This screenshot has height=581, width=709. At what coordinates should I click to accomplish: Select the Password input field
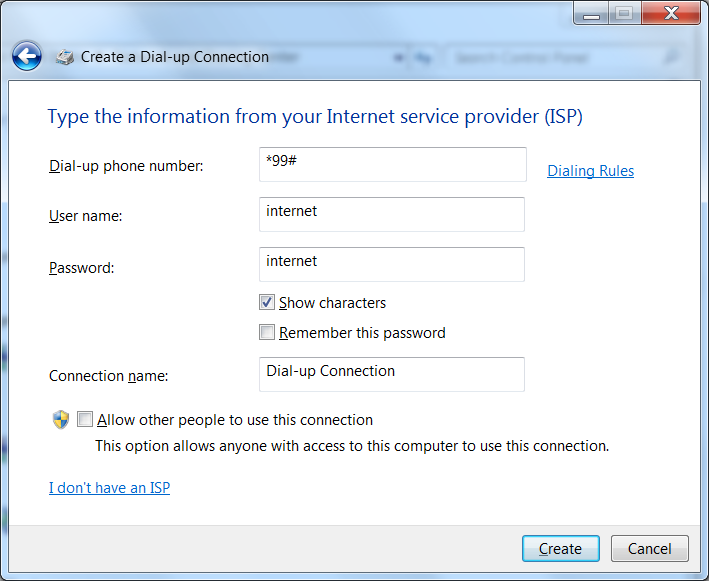click(x=391, y=264)
